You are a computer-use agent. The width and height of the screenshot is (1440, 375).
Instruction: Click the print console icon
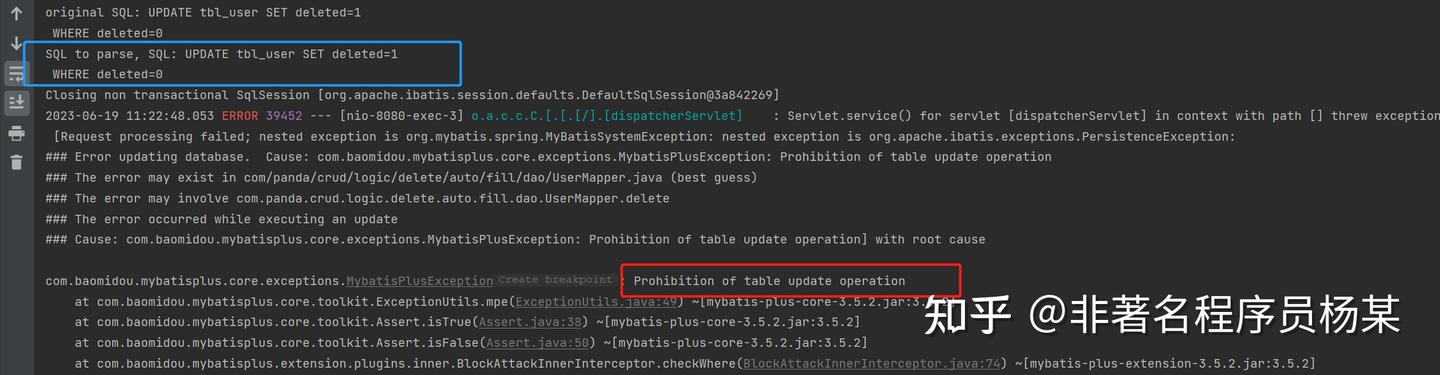point(16,133)
